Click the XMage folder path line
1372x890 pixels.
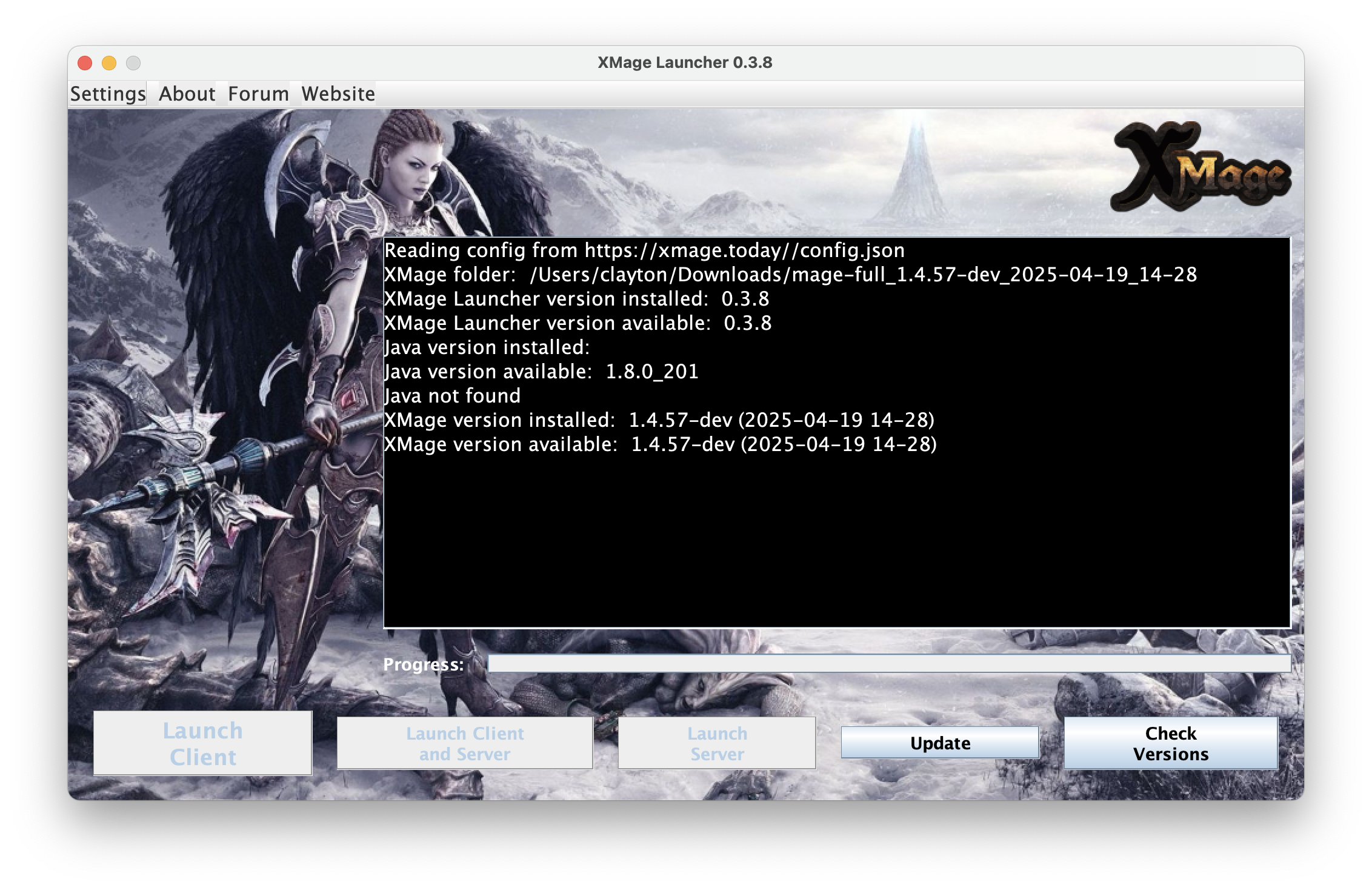click(790, 275)
